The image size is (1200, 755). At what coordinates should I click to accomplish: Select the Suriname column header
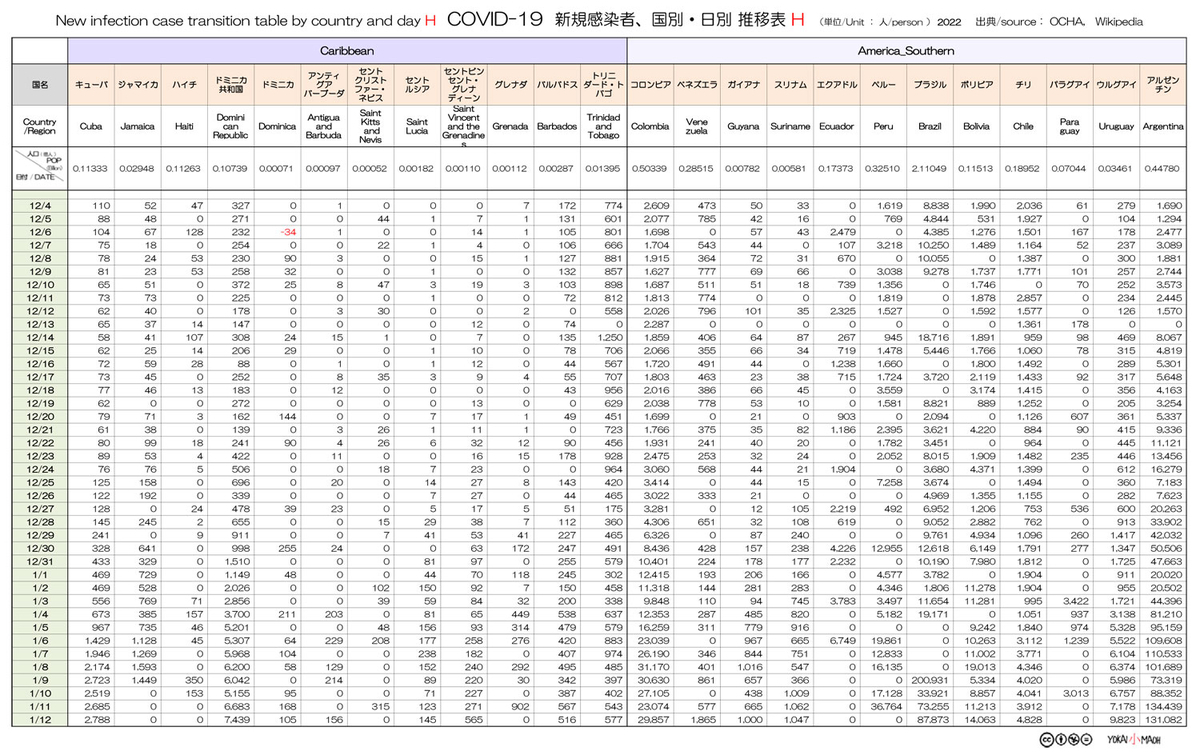(790, 127)
